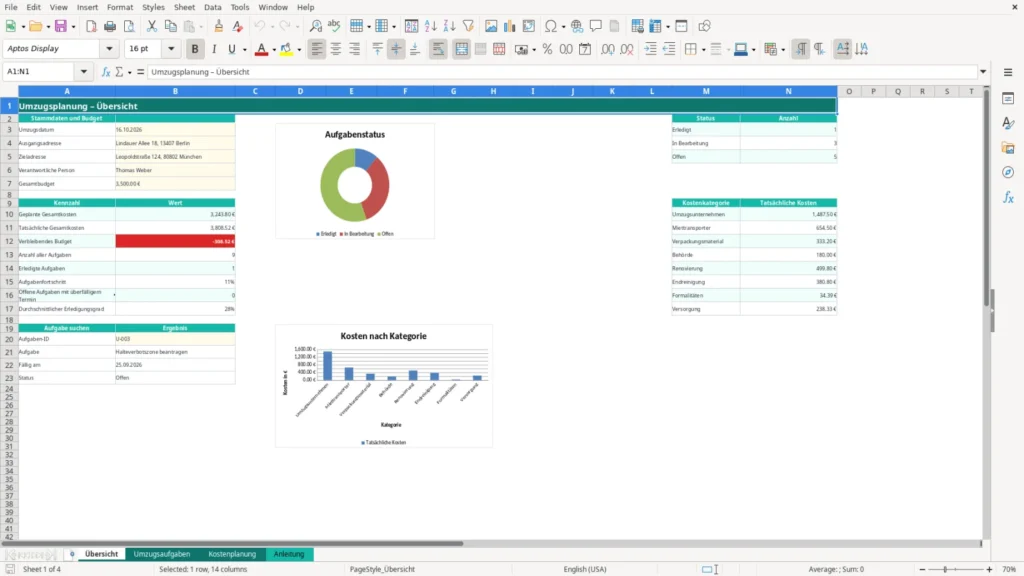Open font size dropdown
The image size is (1024, 576).
pos(171,49)
